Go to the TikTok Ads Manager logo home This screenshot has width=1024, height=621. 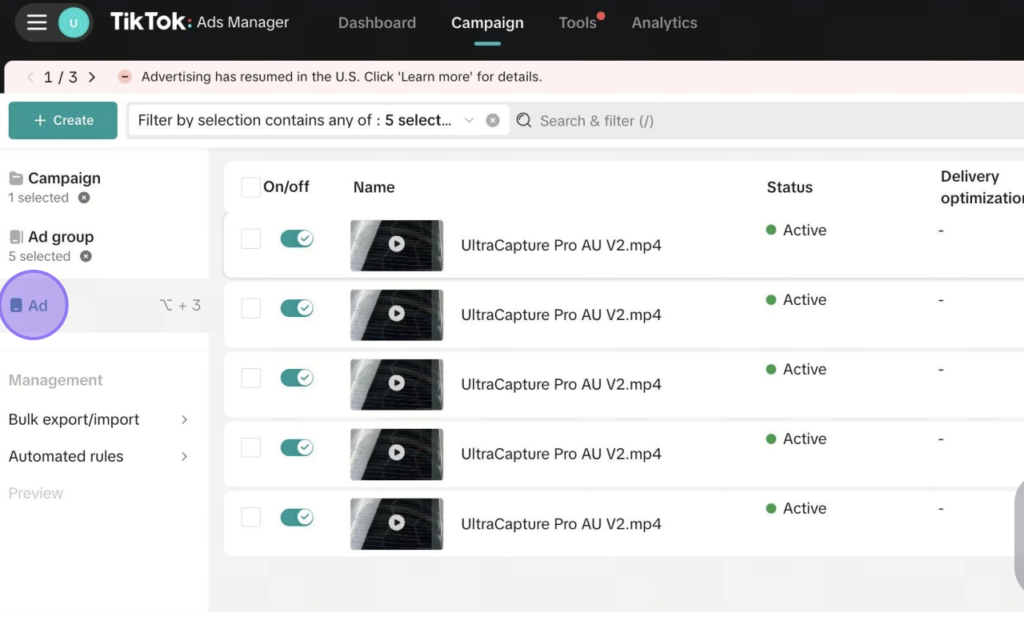[x=199, y=22]
